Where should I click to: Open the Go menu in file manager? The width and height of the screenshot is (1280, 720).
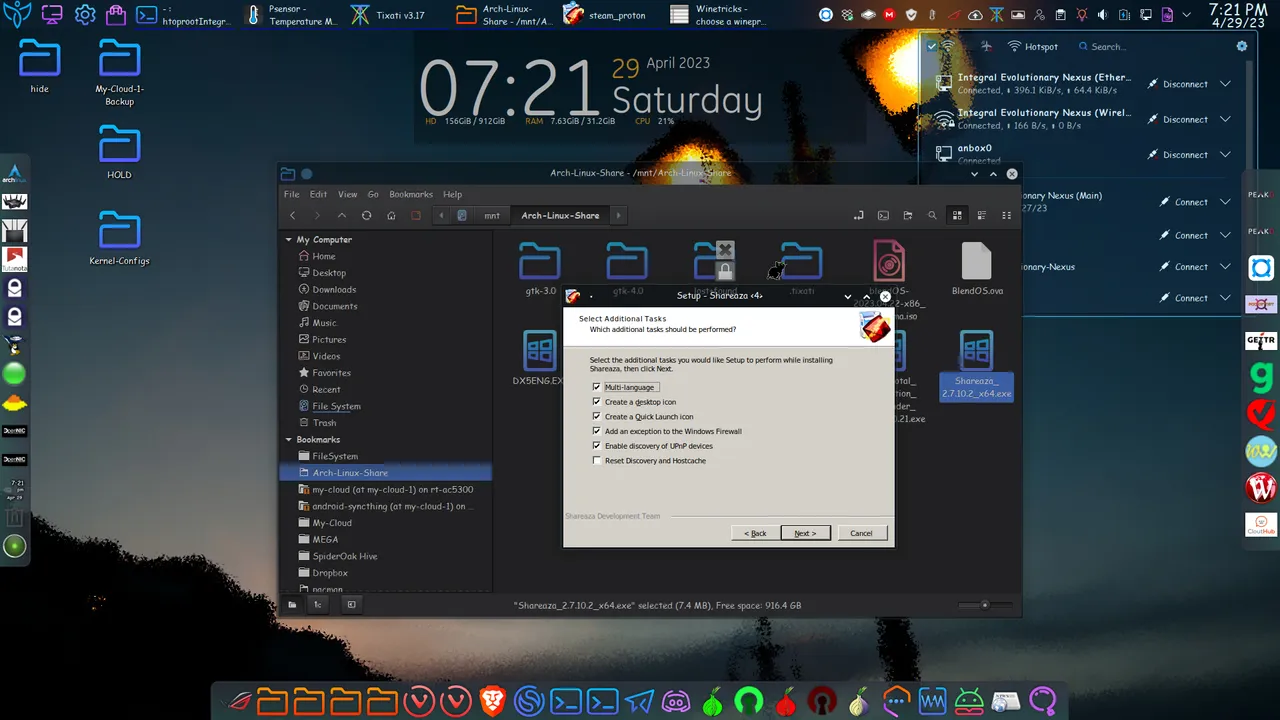[x=373, y=194]
